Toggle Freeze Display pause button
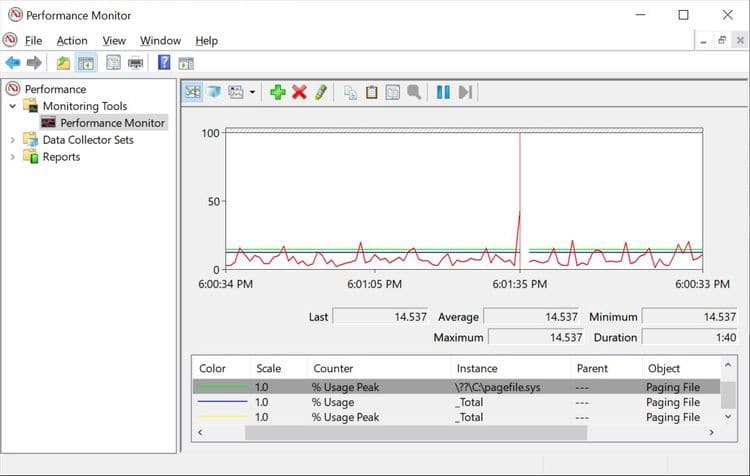The width and height of the screenshot is (750, 476). point(443,92)
